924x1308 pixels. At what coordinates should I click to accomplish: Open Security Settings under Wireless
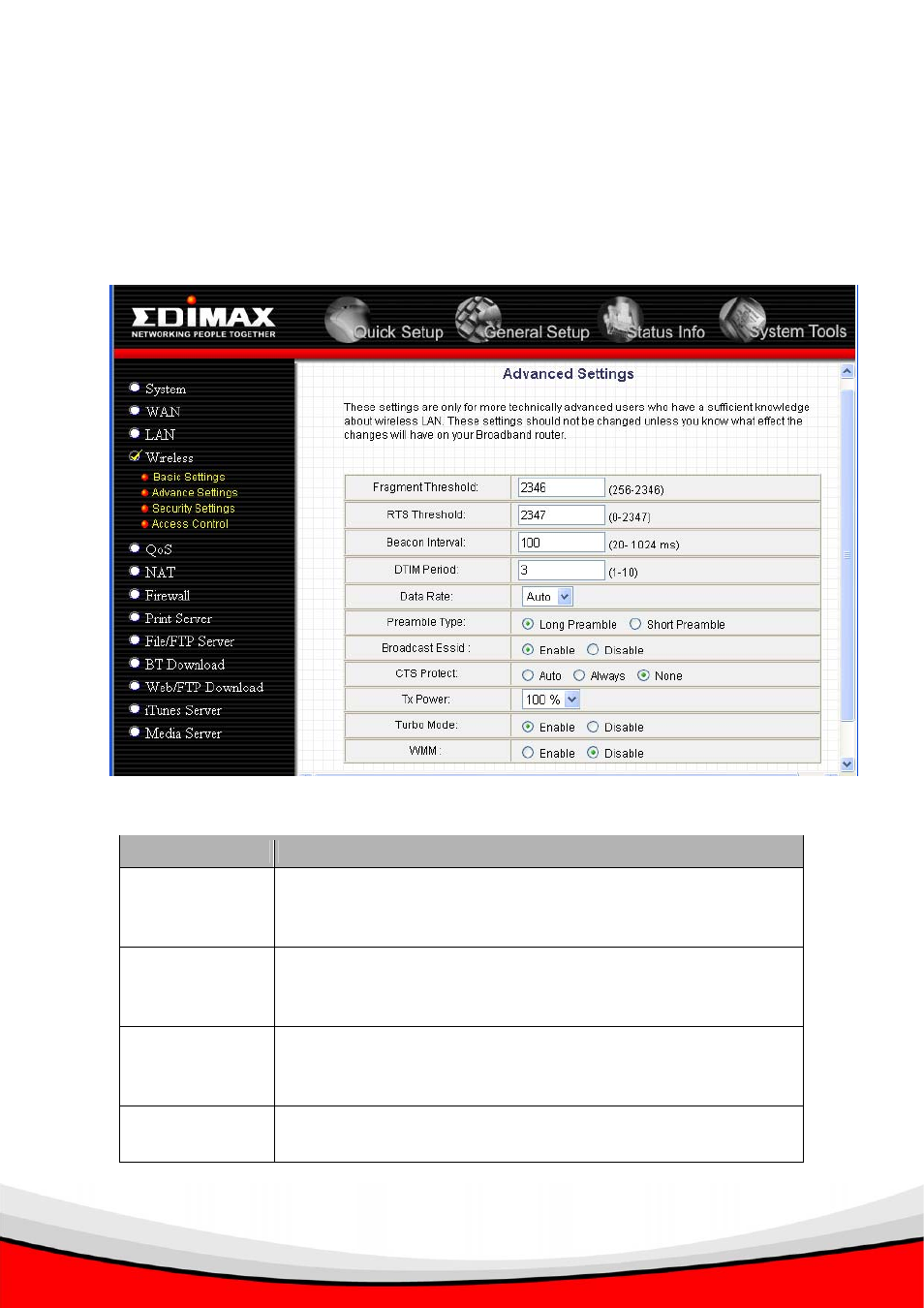pyautogui.click(x=194, y=508)
